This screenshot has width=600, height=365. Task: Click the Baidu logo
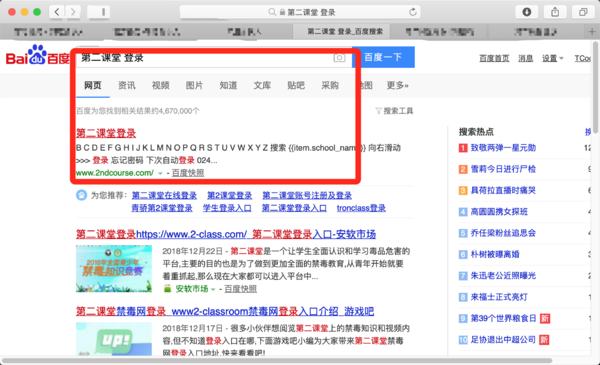(x=38, y=56)
